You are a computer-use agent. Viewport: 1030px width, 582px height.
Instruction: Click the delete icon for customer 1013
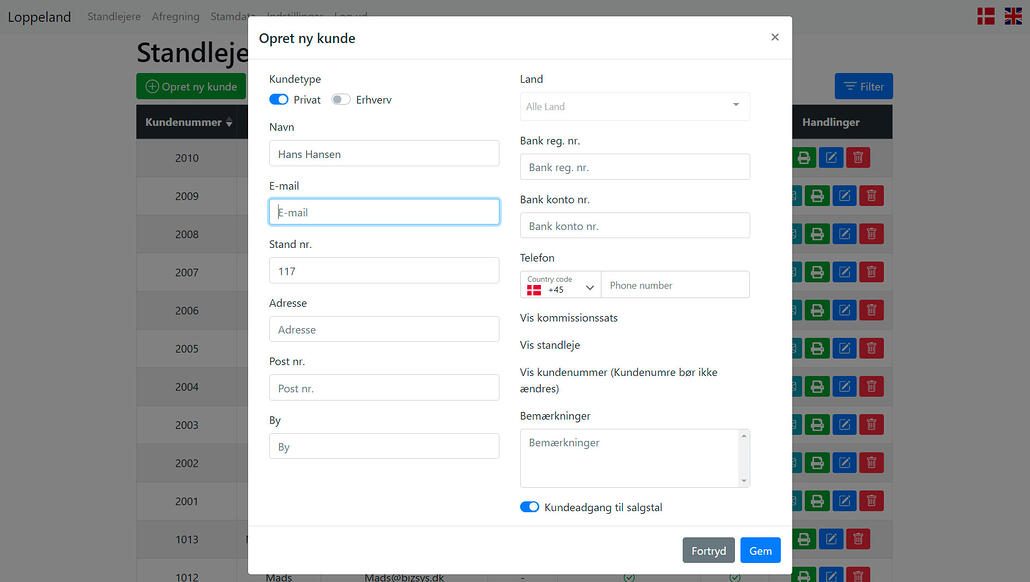(857, 539)
